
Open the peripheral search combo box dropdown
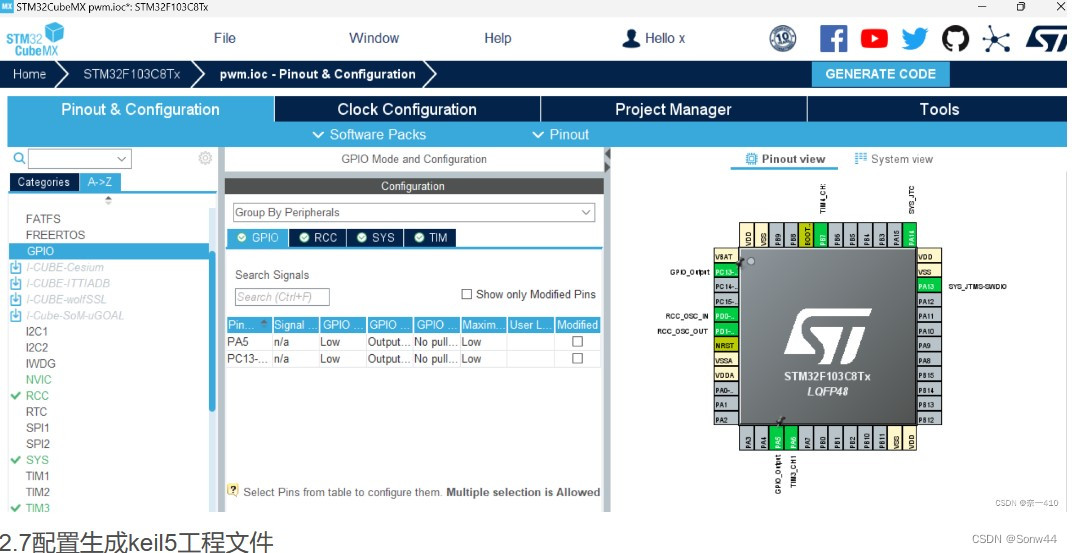pos(122,159)
